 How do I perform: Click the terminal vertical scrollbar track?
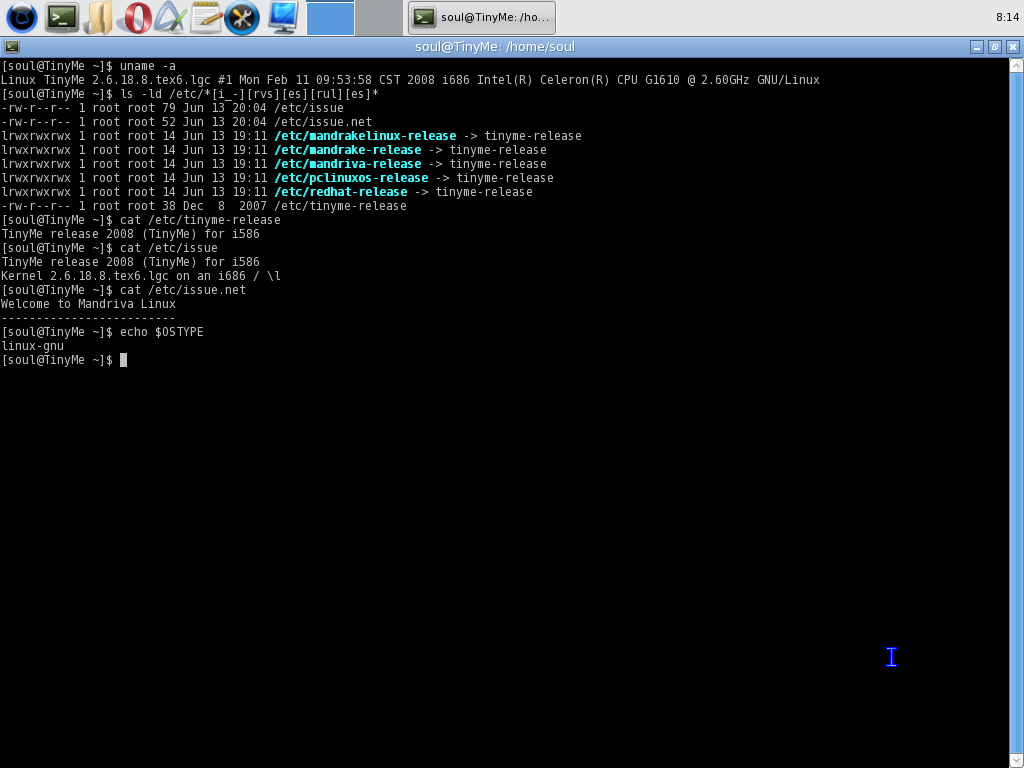click(x=1016, y=413)
